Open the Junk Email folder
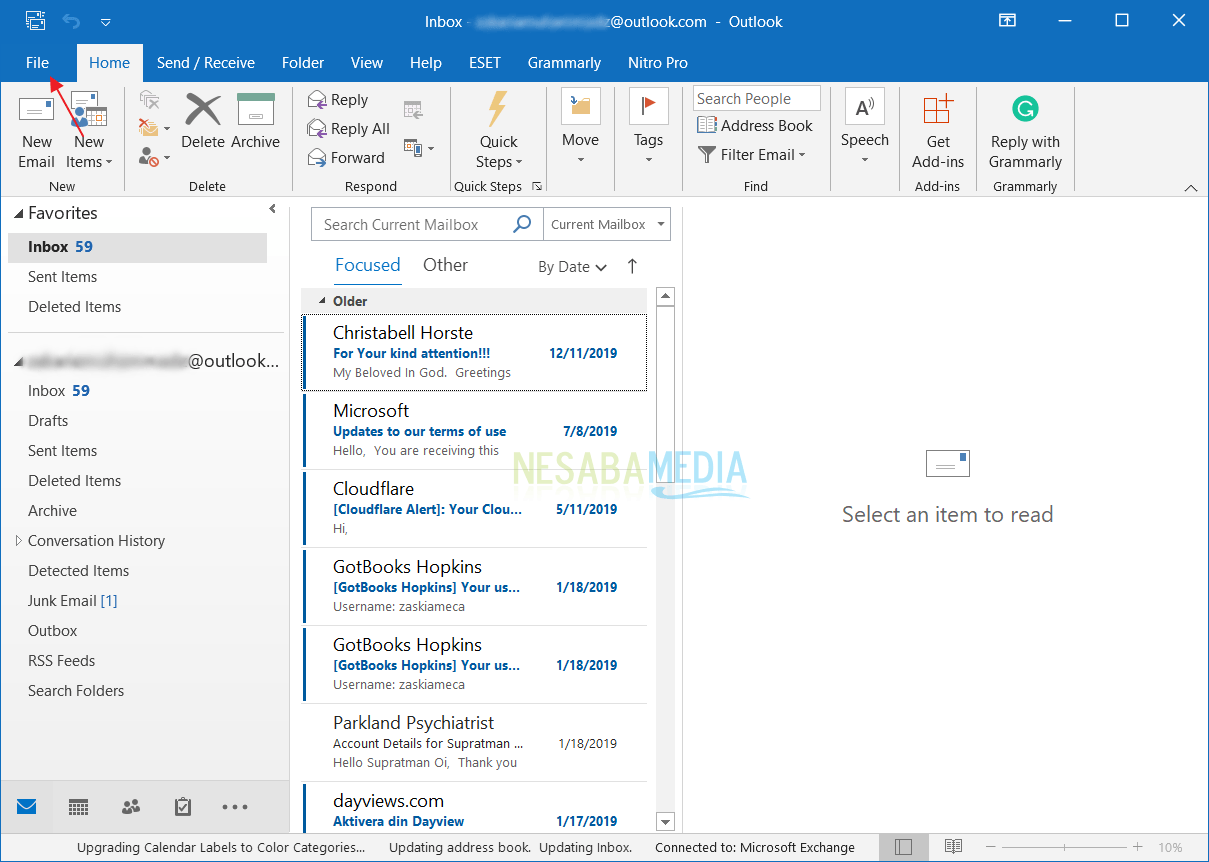The height and width of the screenshot is (862, 1209). pos(77,600)
